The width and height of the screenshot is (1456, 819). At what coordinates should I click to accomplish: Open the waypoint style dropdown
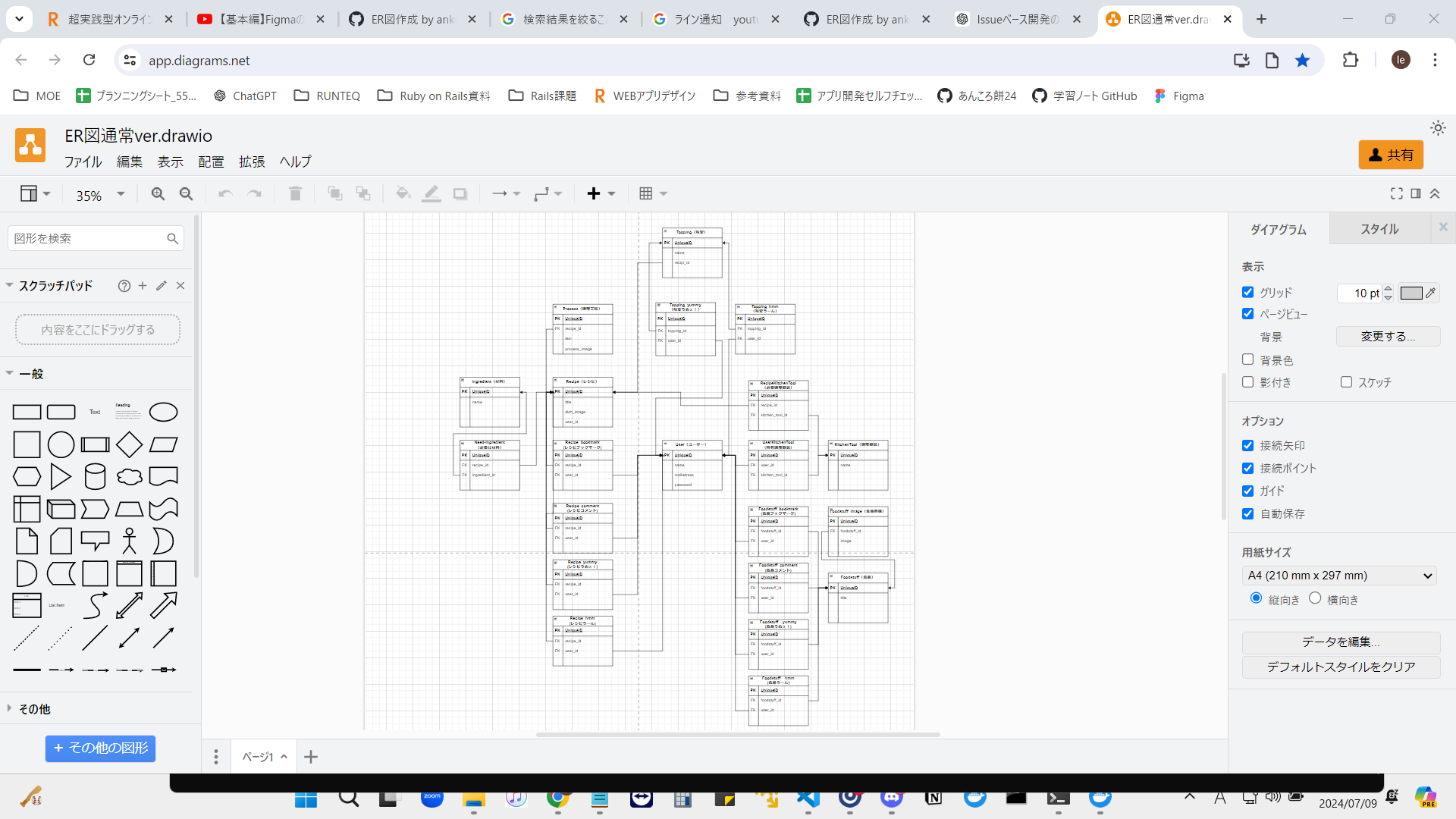click(548, 194)
